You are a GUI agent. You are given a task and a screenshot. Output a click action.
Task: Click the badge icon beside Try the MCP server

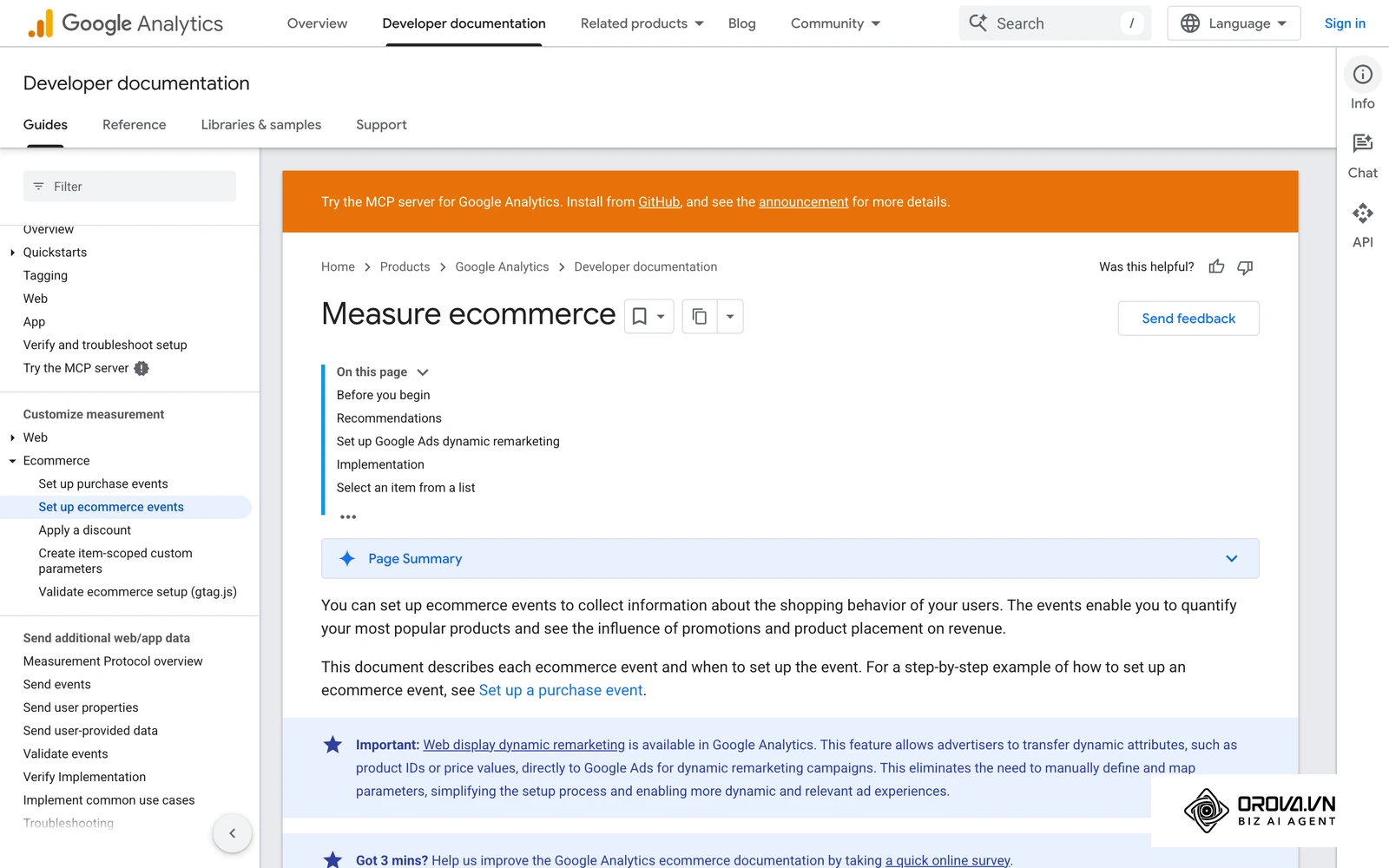pyautogui.click(x=142, y=368)
